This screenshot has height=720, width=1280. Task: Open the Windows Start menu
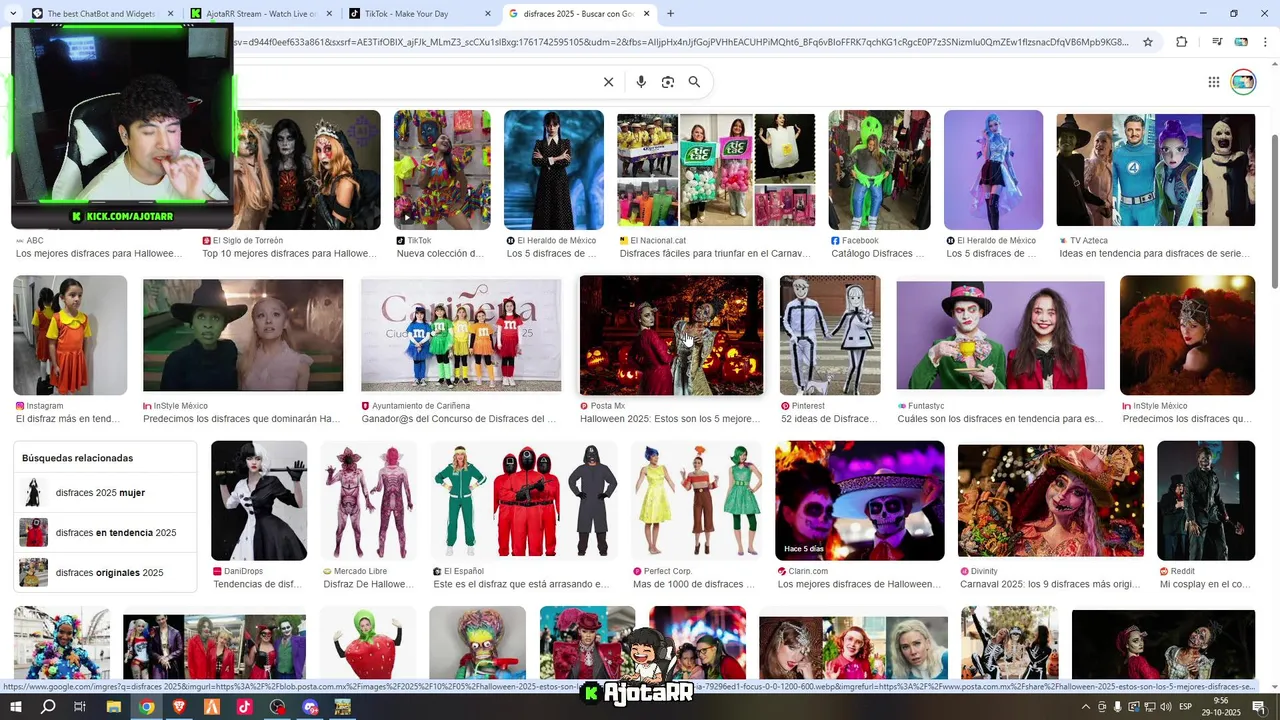tap(15, 706)
